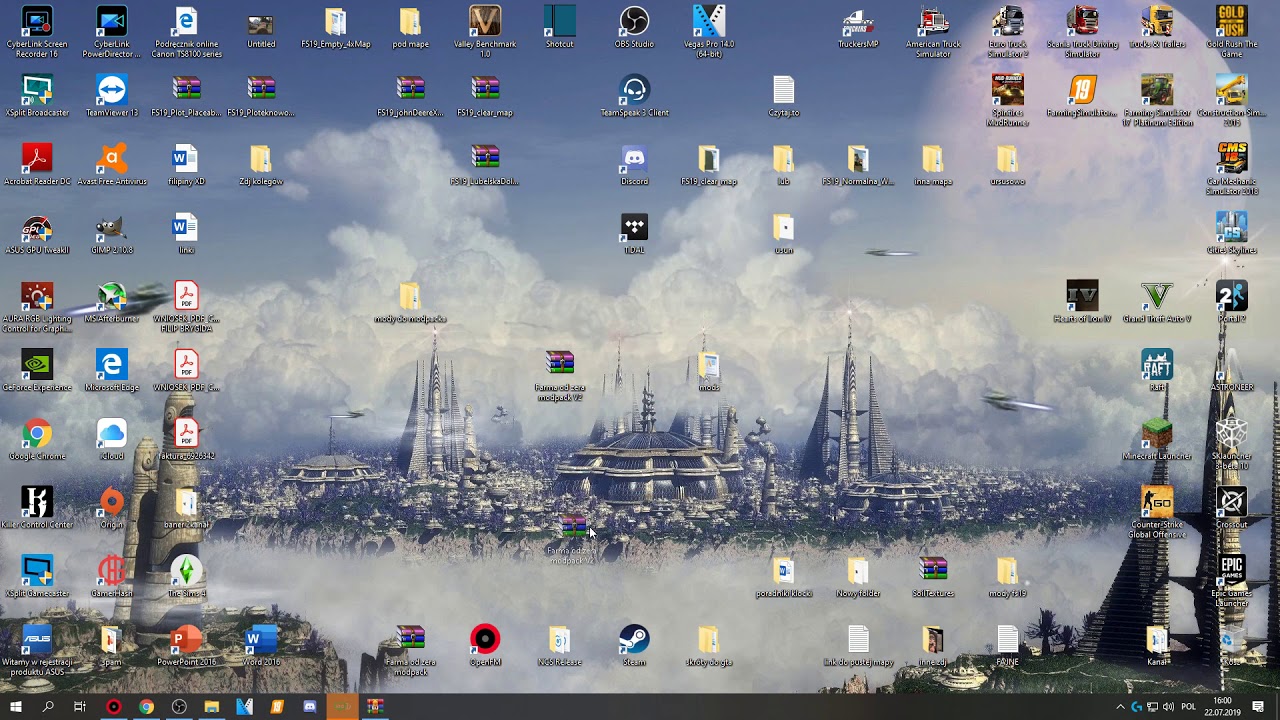The image size is (1280, 720).
Task: Open the Windows Start menu
Action: point(15,707)
